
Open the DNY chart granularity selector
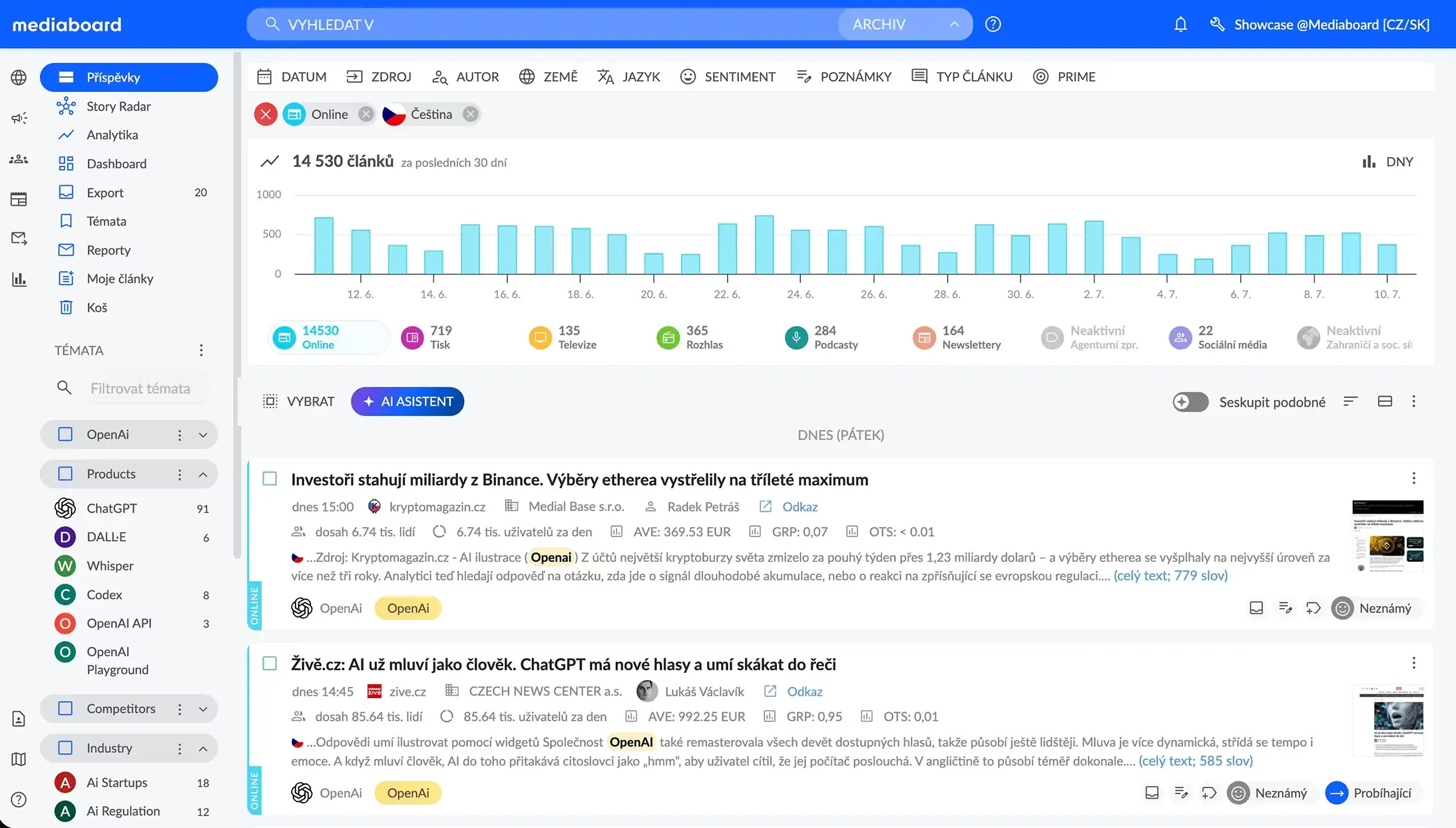point(1388,162)
